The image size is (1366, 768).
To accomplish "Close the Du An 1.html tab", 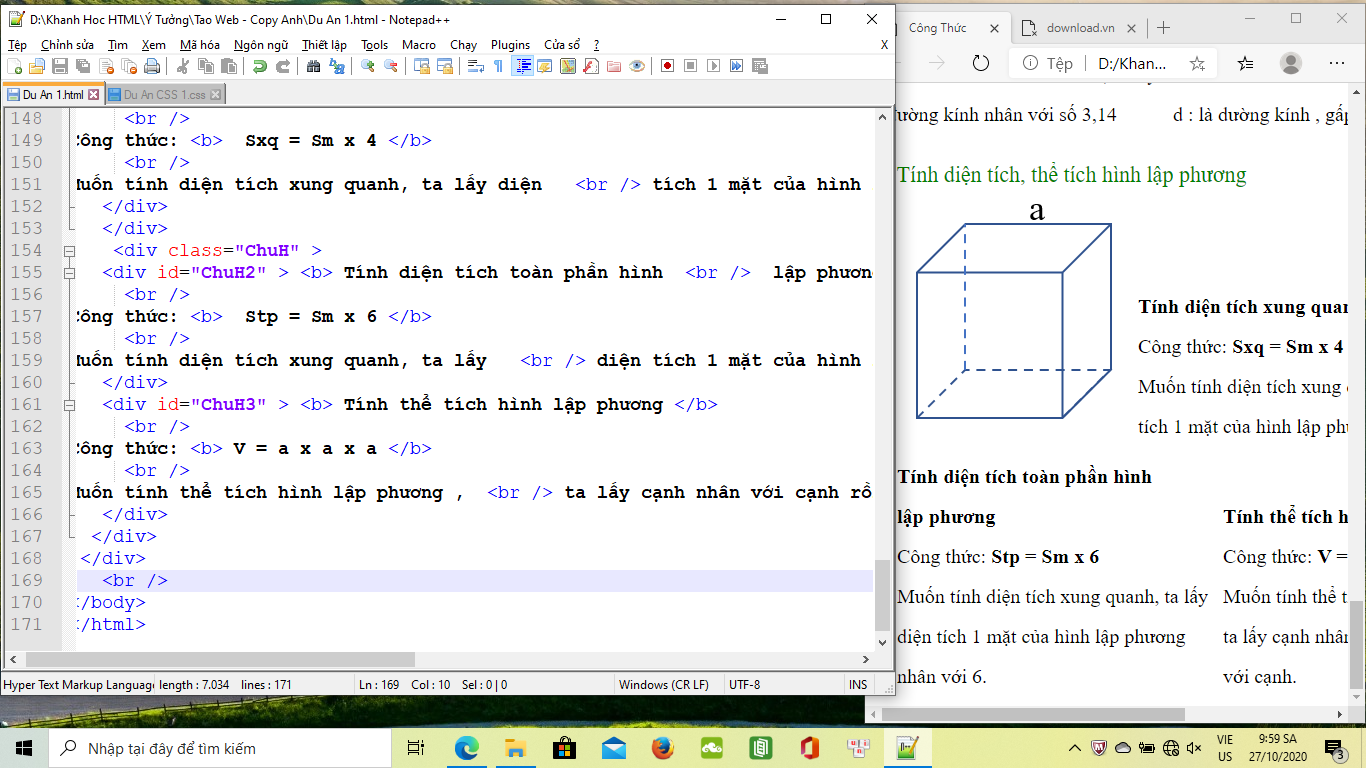I will (94, 95).
